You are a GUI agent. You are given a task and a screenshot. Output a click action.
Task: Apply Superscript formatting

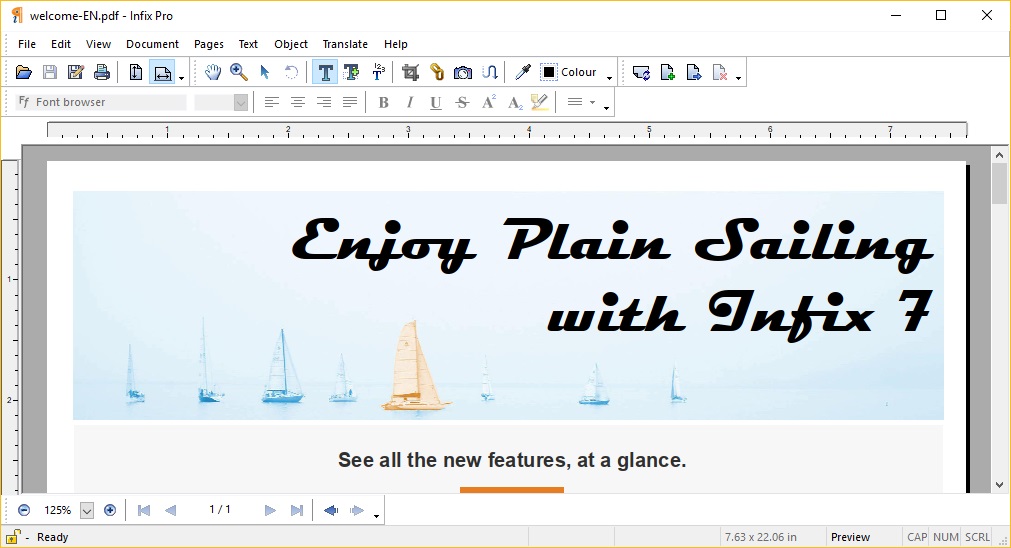pyautogui.click(x=488, y=102)
